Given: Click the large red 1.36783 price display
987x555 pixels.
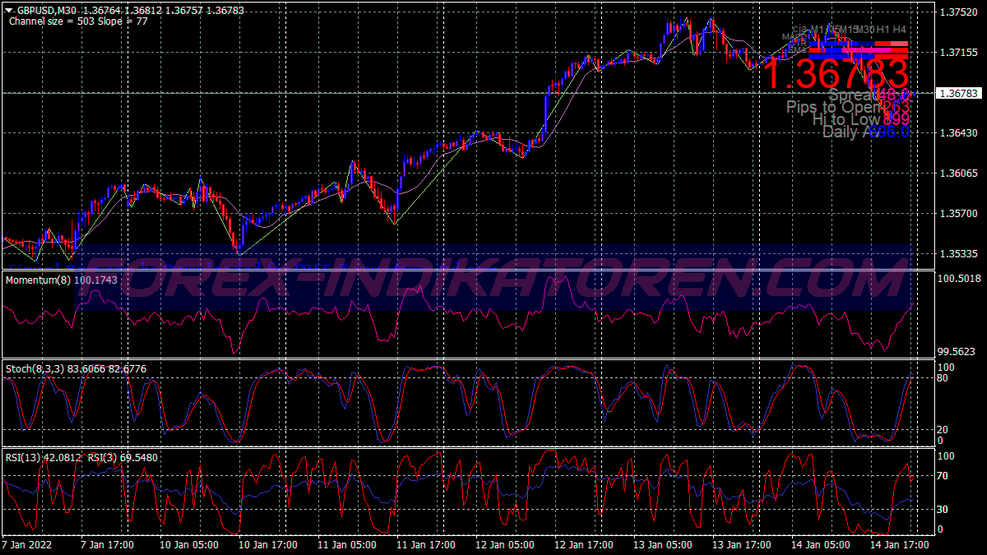Looking at the screenshot, I should tap(836, 74).
